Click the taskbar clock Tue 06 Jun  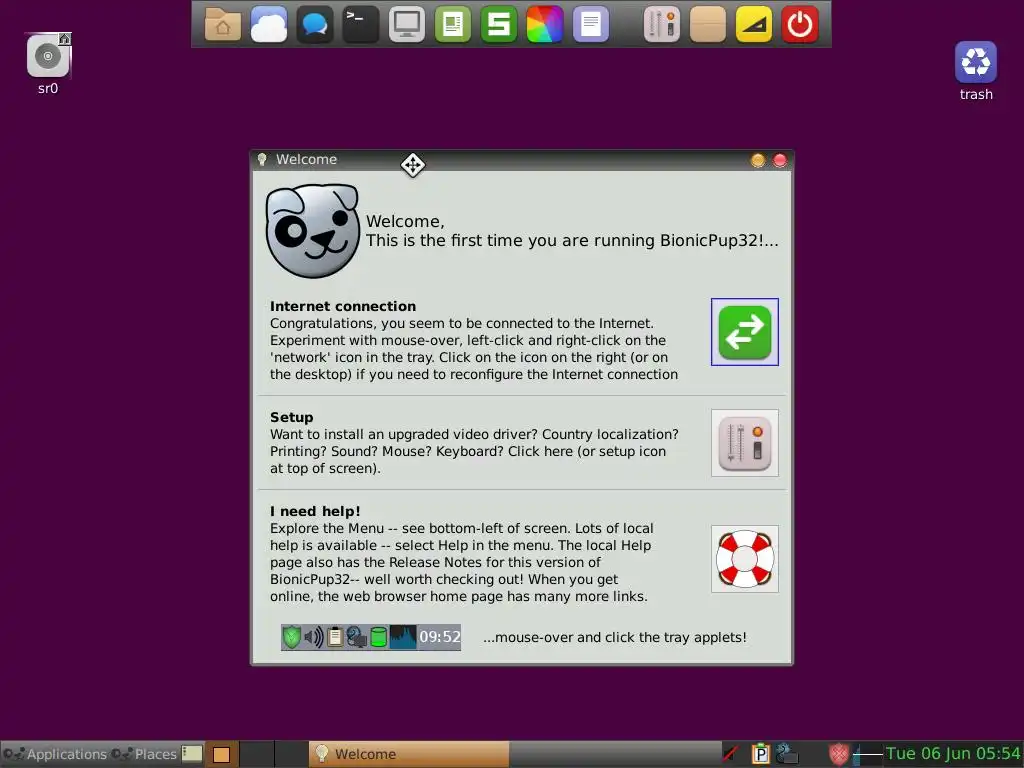[x=953, y=754]
